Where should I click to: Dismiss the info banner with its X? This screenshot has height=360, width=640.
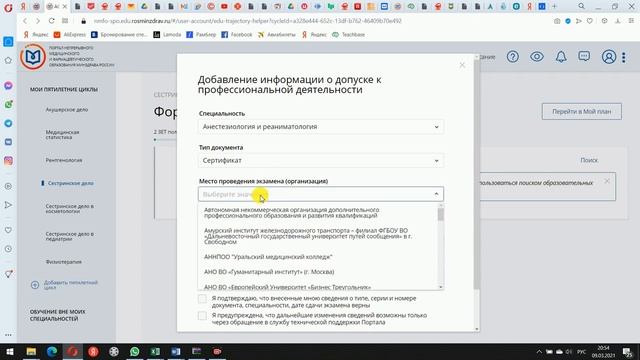[x=607, y=181]
